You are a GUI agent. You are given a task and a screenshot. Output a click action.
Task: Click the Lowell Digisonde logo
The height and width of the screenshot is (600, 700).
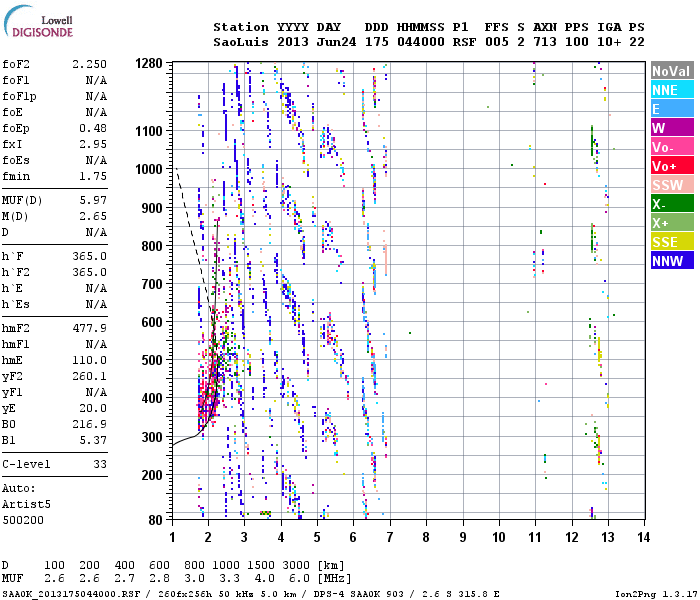coord(38,21)
